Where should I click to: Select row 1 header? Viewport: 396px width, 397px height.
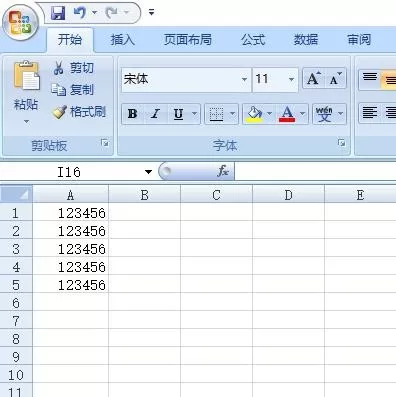pyautogui.click(x=16, y=213)
